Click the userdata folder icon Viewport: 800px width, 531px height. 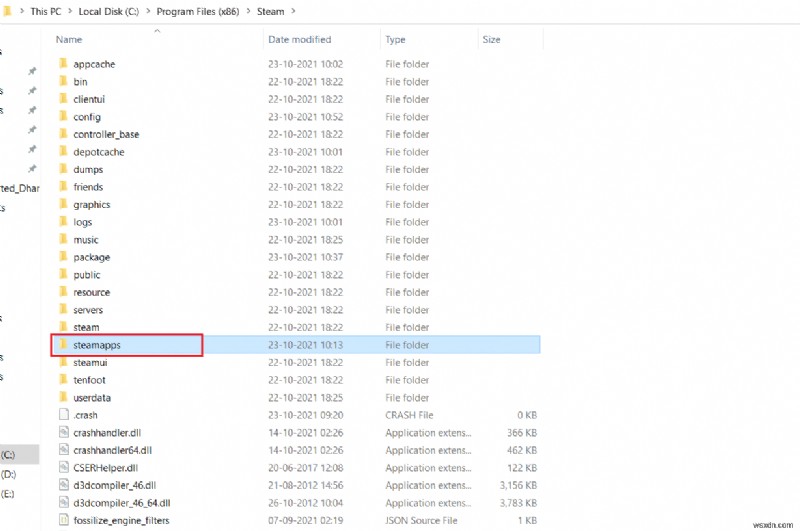[63, 397]
